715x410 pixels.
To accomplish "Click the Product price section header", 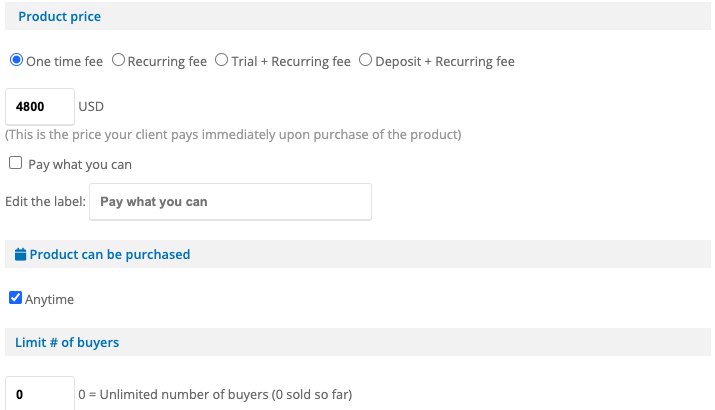I will click(59, 17).
